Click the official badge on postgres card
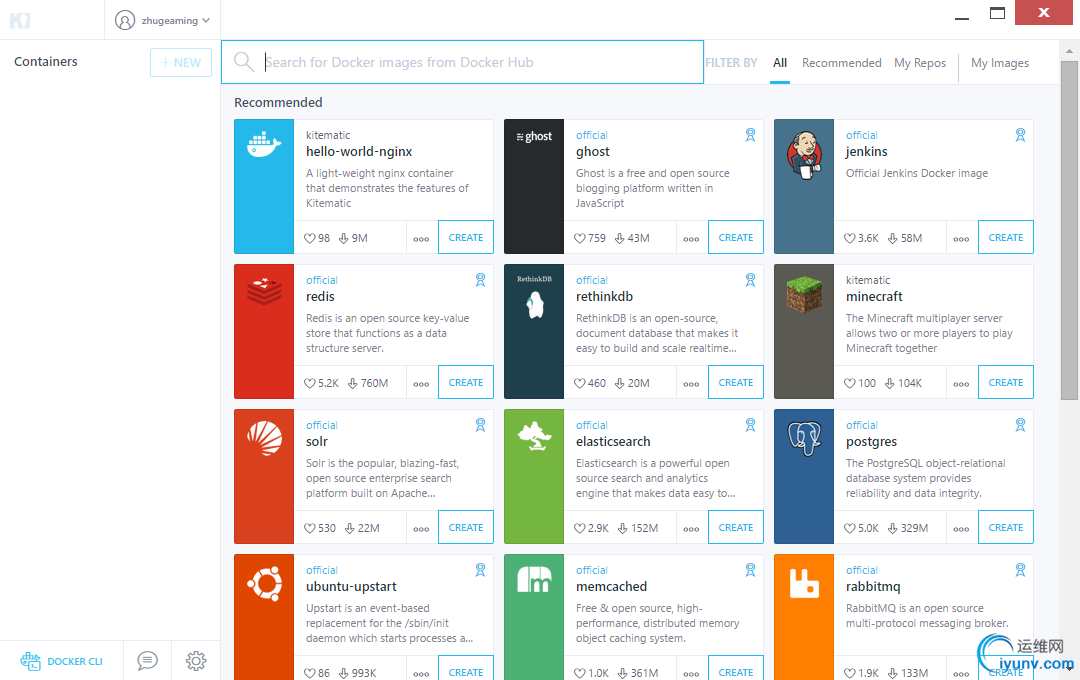Image resolution: width=1080 pixels, height=680 pixels. [1020, 425]
